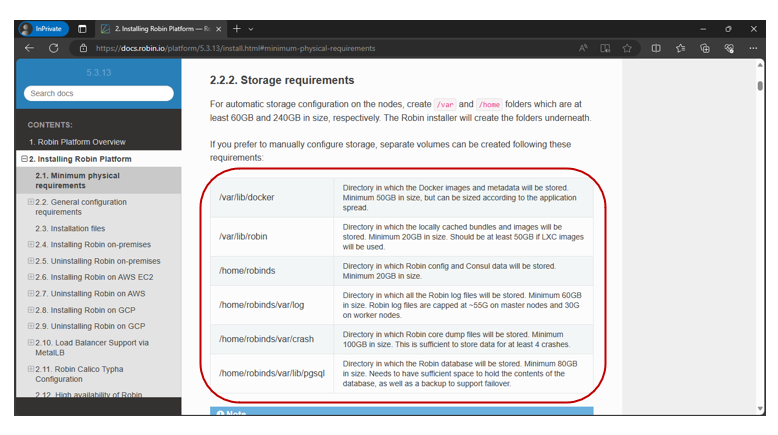Open version 5.3.13 link in sidebar
This screenshot has height=435, width=778.
99,72
